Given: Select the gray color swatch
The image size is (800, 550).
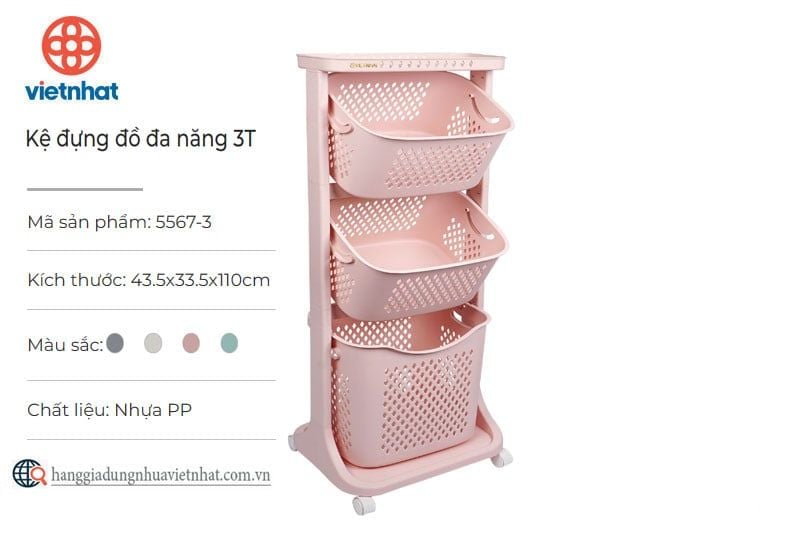Looking at the screenshot, I should 115,343.
